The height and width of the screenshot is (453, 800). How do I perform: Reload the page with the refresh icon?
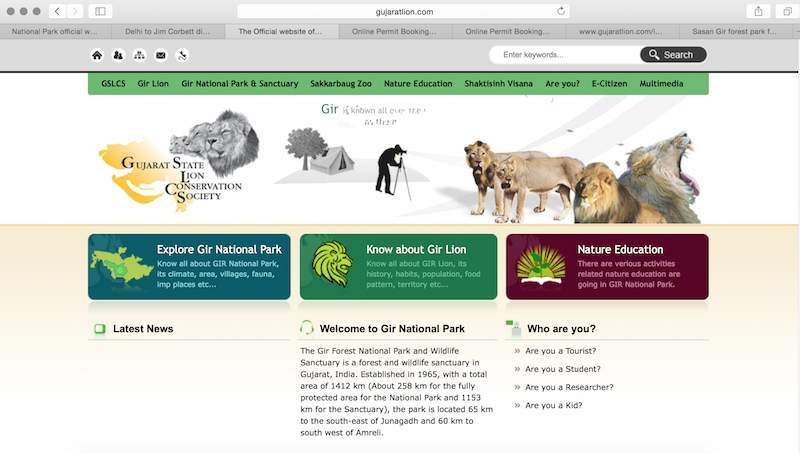561,11
